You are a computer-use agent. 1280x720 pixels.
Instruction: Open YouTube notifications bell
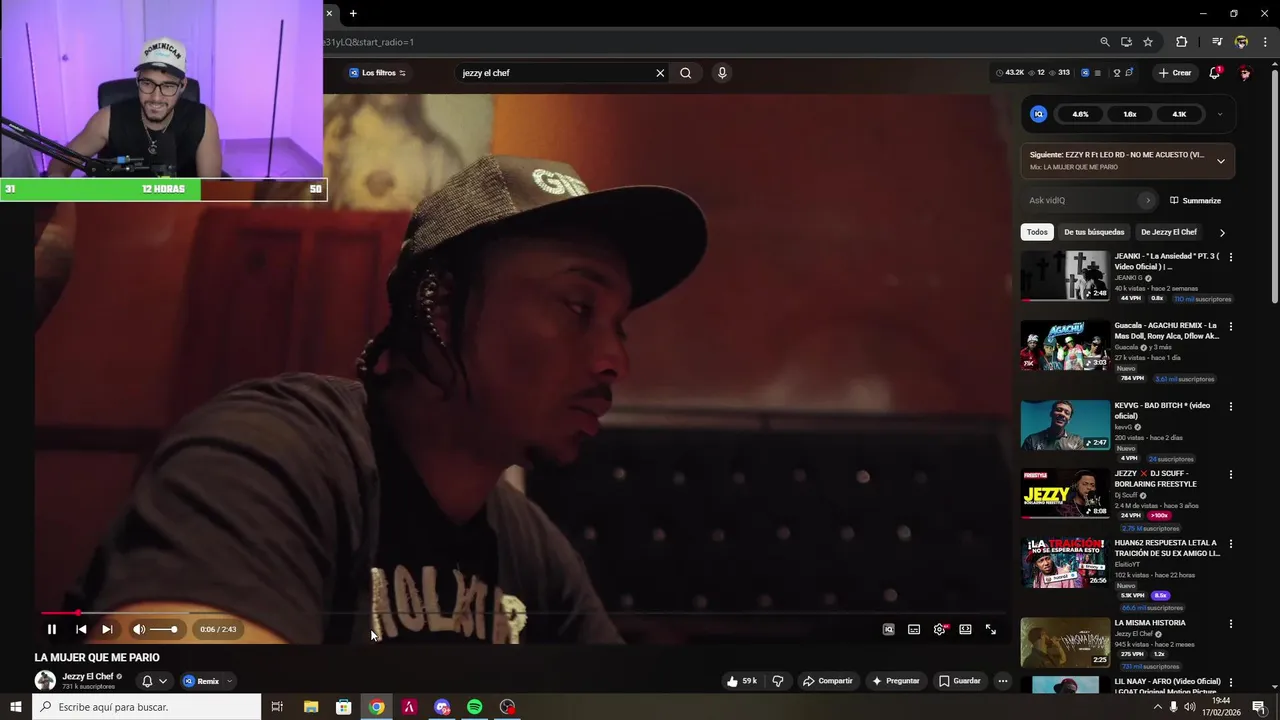tap(1215, 73)
